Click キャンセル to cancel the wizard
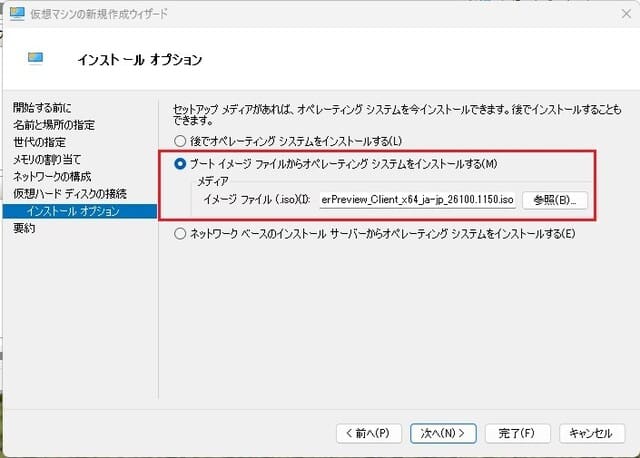 (590, 433)
